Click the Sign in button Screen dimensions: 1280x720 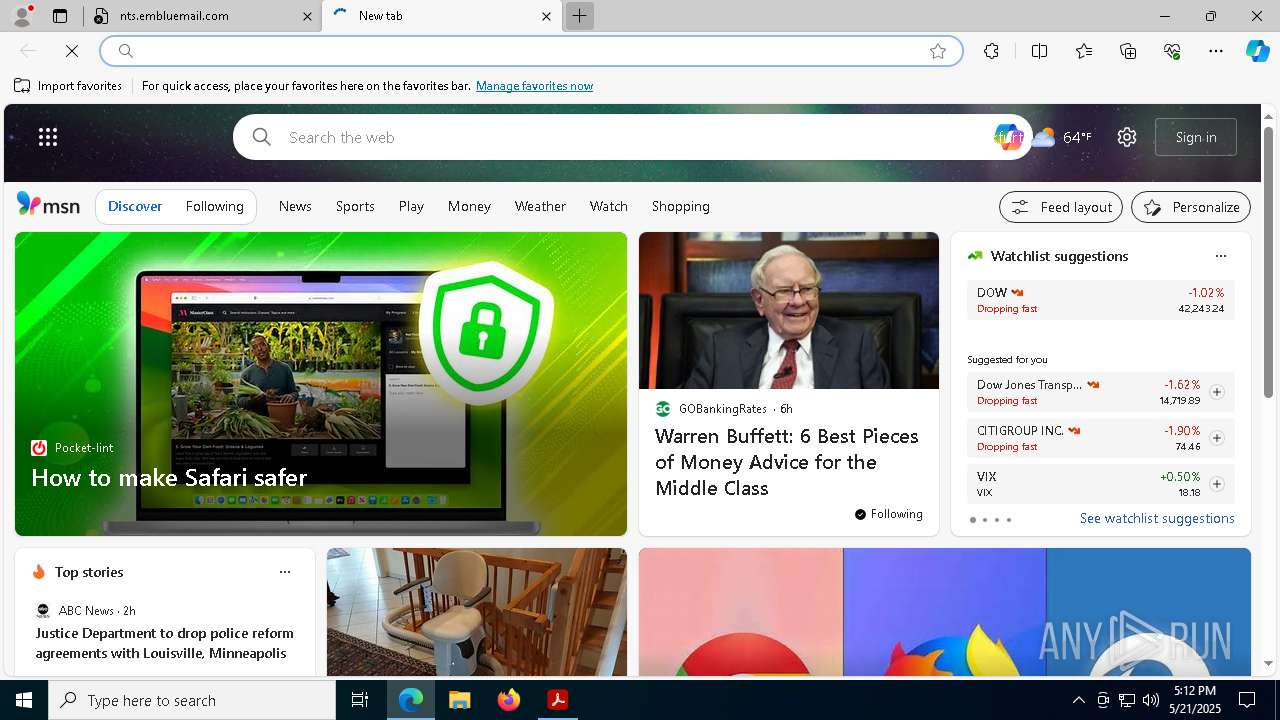click(1196, 137)
